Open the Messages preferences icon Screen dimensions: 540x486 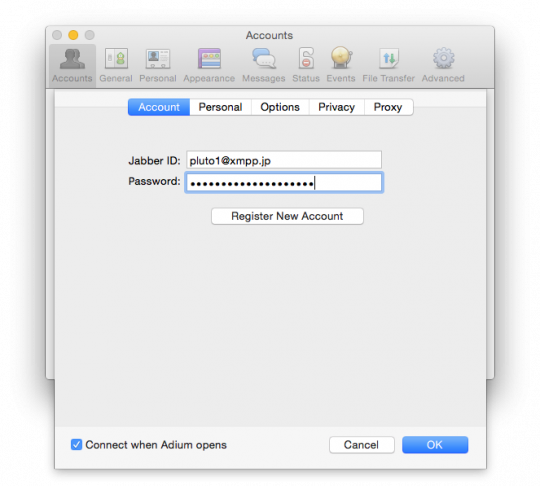(x=264, y=59)
